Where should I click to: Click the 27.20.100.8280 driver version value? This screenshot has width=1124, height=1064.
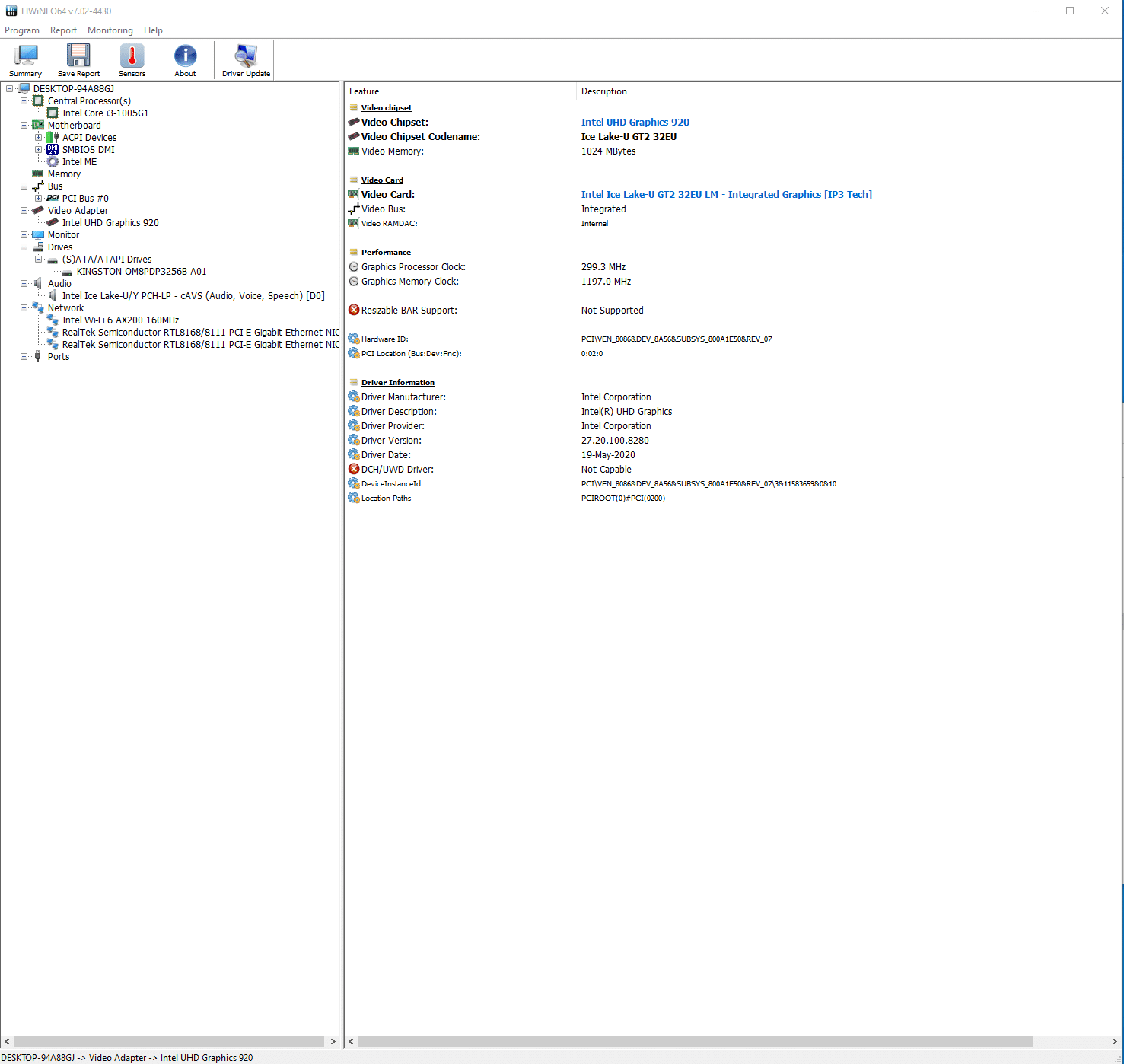click(615, 441)
